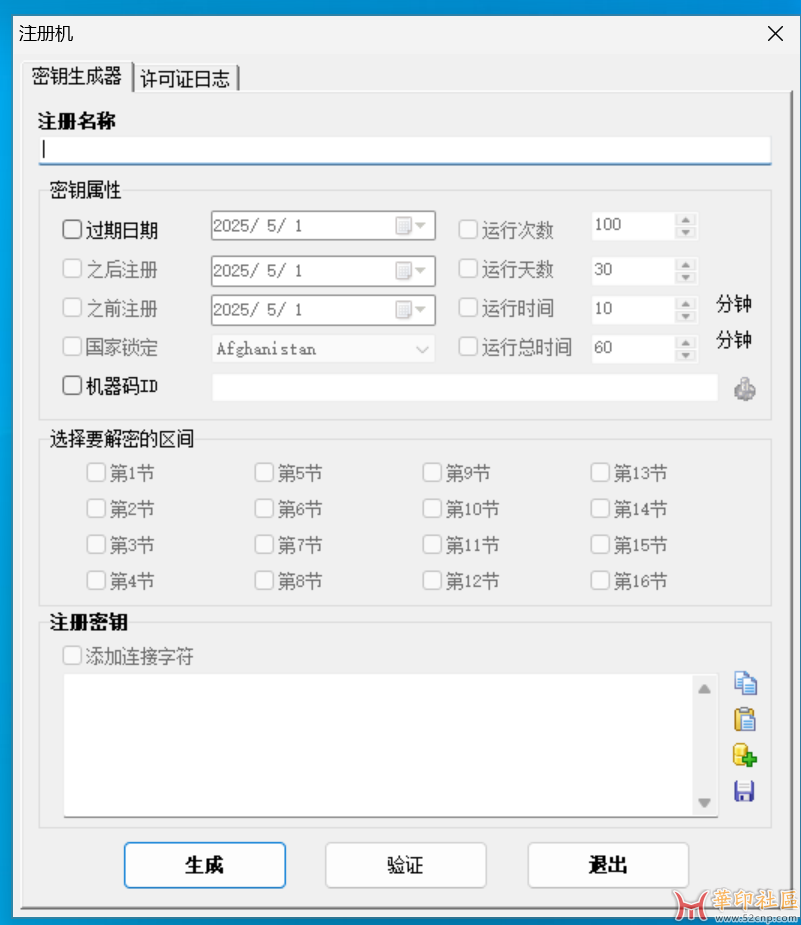Enable the 运行时间 checkbox

[468, 308]
